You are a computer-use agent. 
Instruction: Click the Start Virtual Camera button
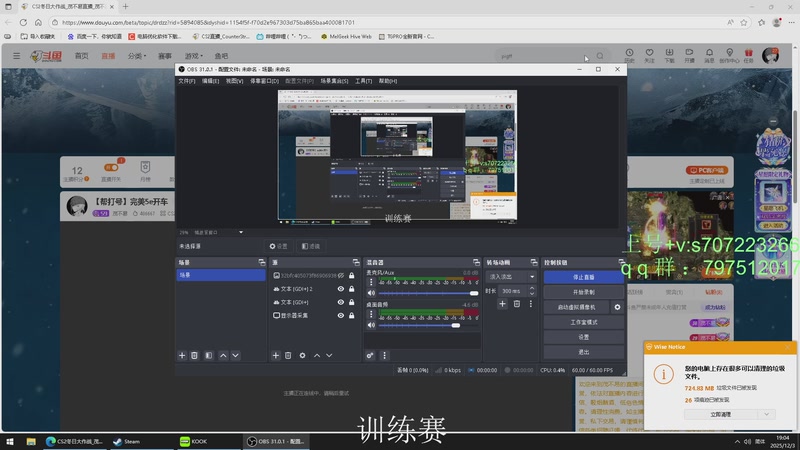point(576,307)
